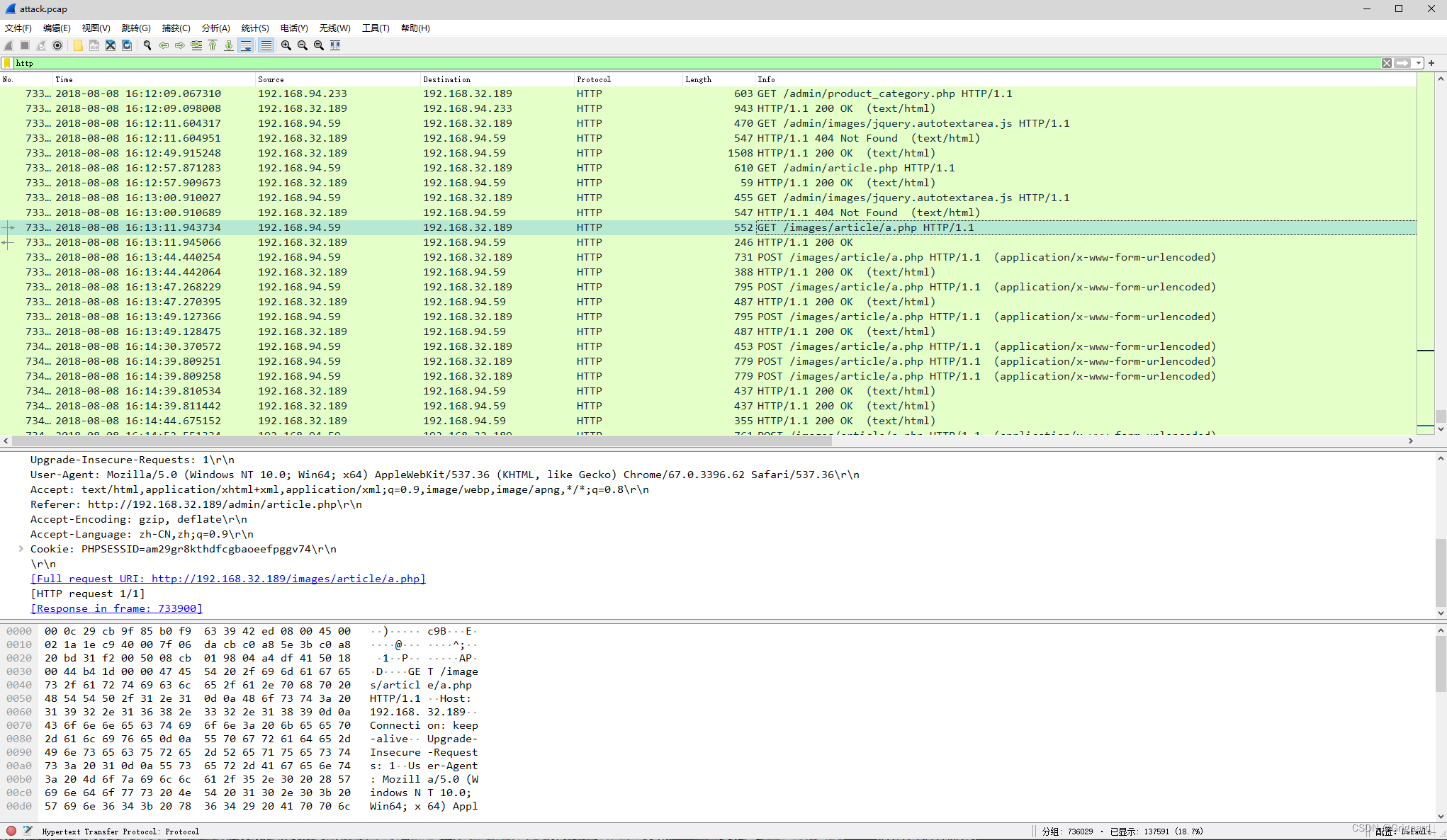Click the http display filter field
Screen dimensions: 1447x840
(697, 63)
